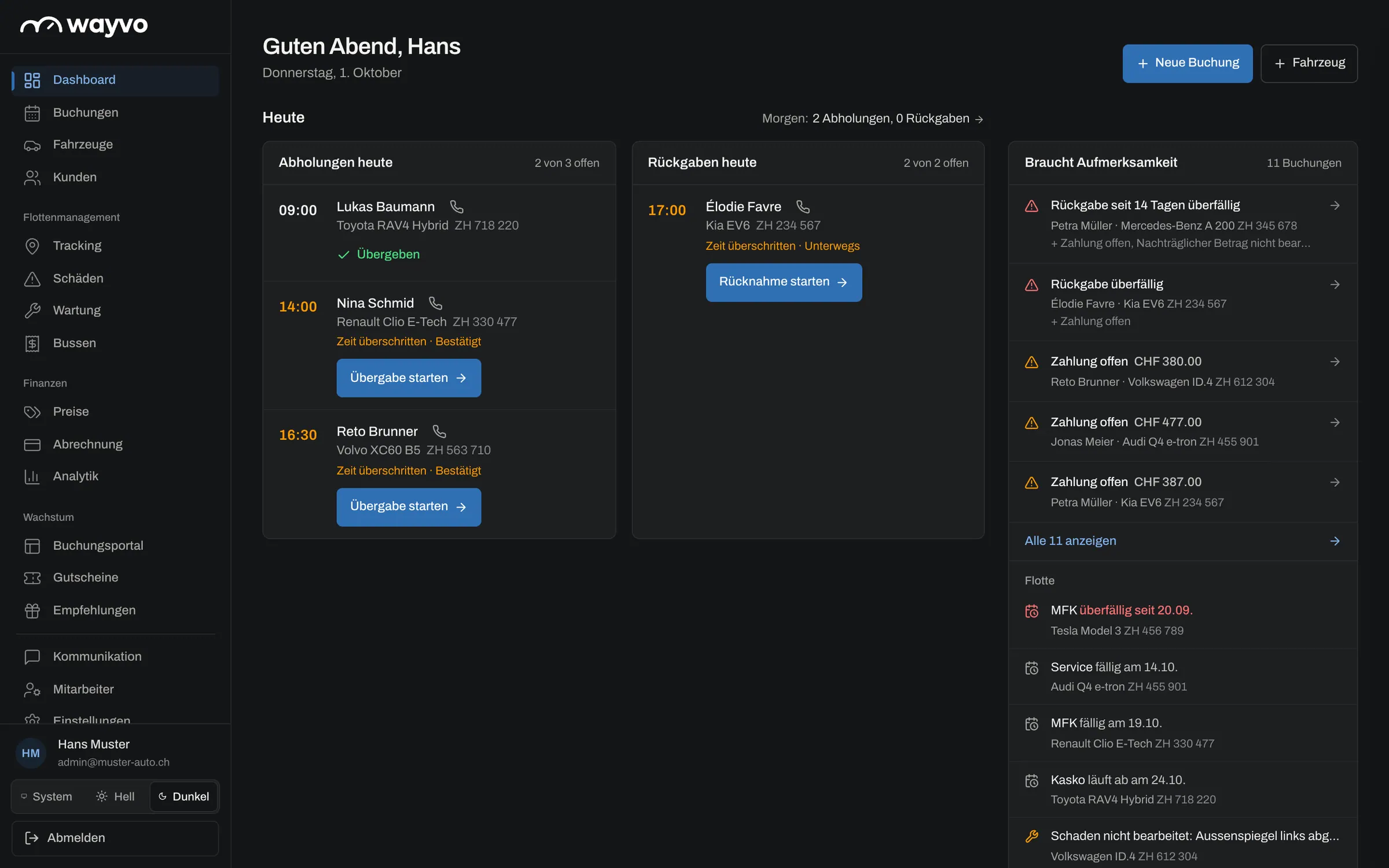Open Gutscheine in sidebar
The width and height of the screenshot is (1389, 868).
pos(115,578)
